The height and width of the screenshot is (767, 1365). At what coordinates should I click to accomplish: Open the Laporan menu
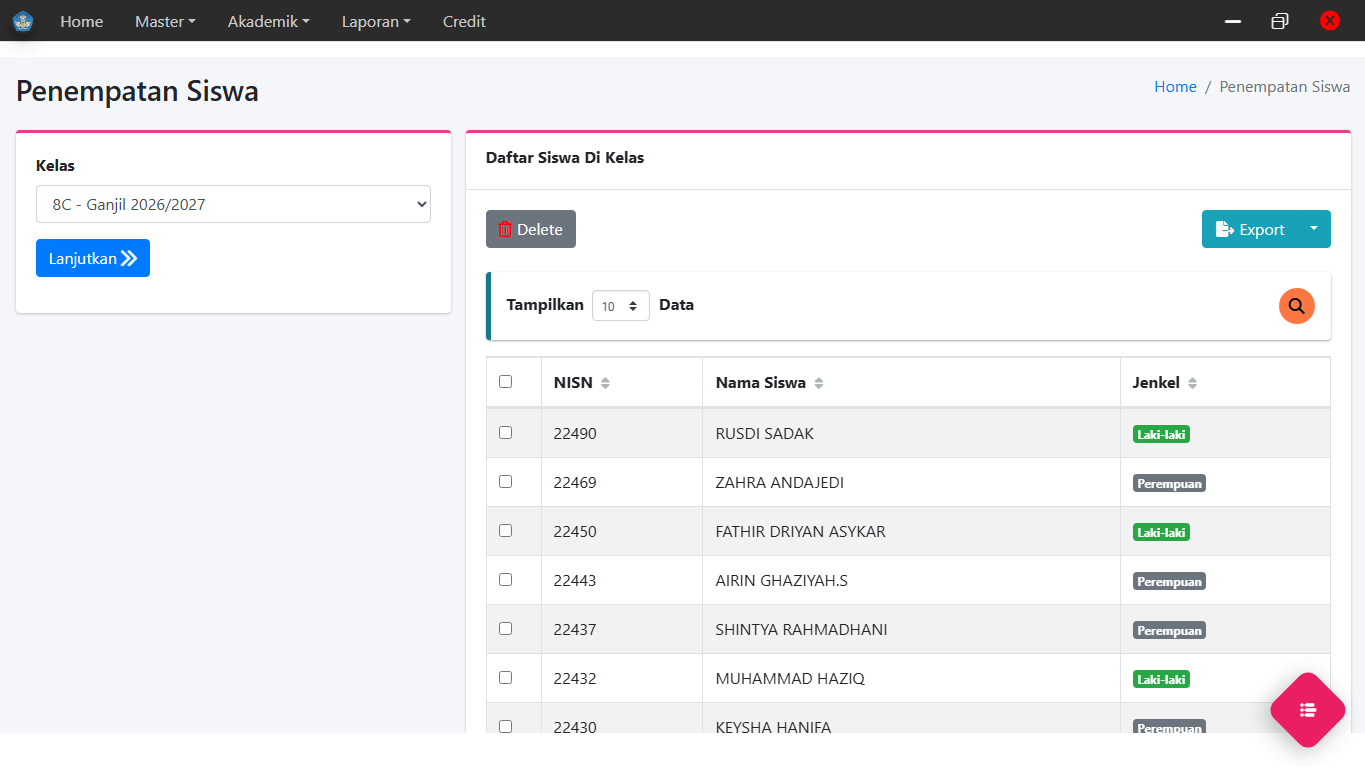click(376, 21)
